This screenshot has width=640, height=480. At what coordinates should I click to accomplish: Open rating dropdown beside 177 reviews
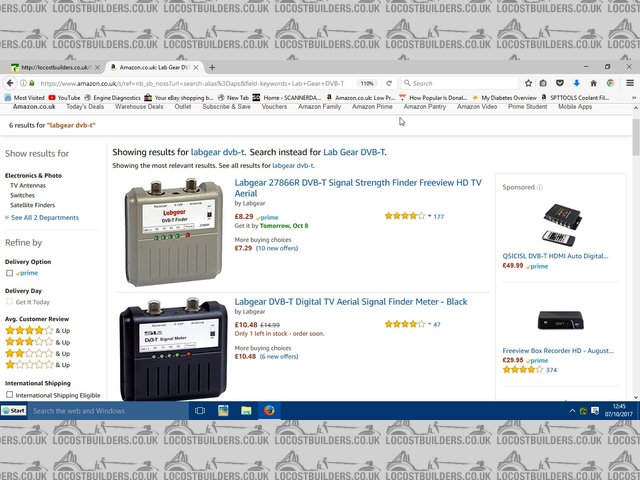429,216
